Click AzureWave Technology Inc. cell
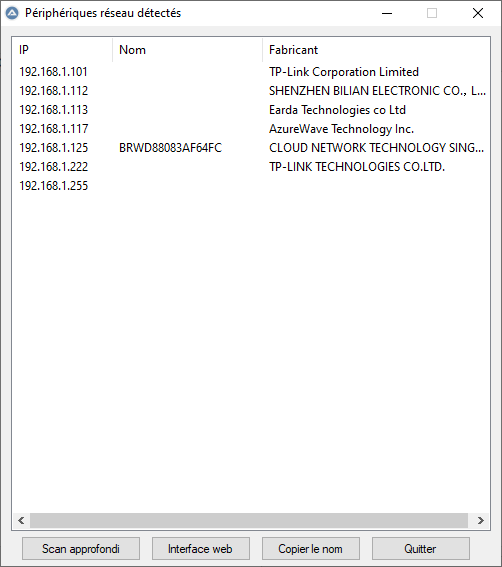Image resolution: width=502 pixels, height=567 pixels. [x=341, y=129]
